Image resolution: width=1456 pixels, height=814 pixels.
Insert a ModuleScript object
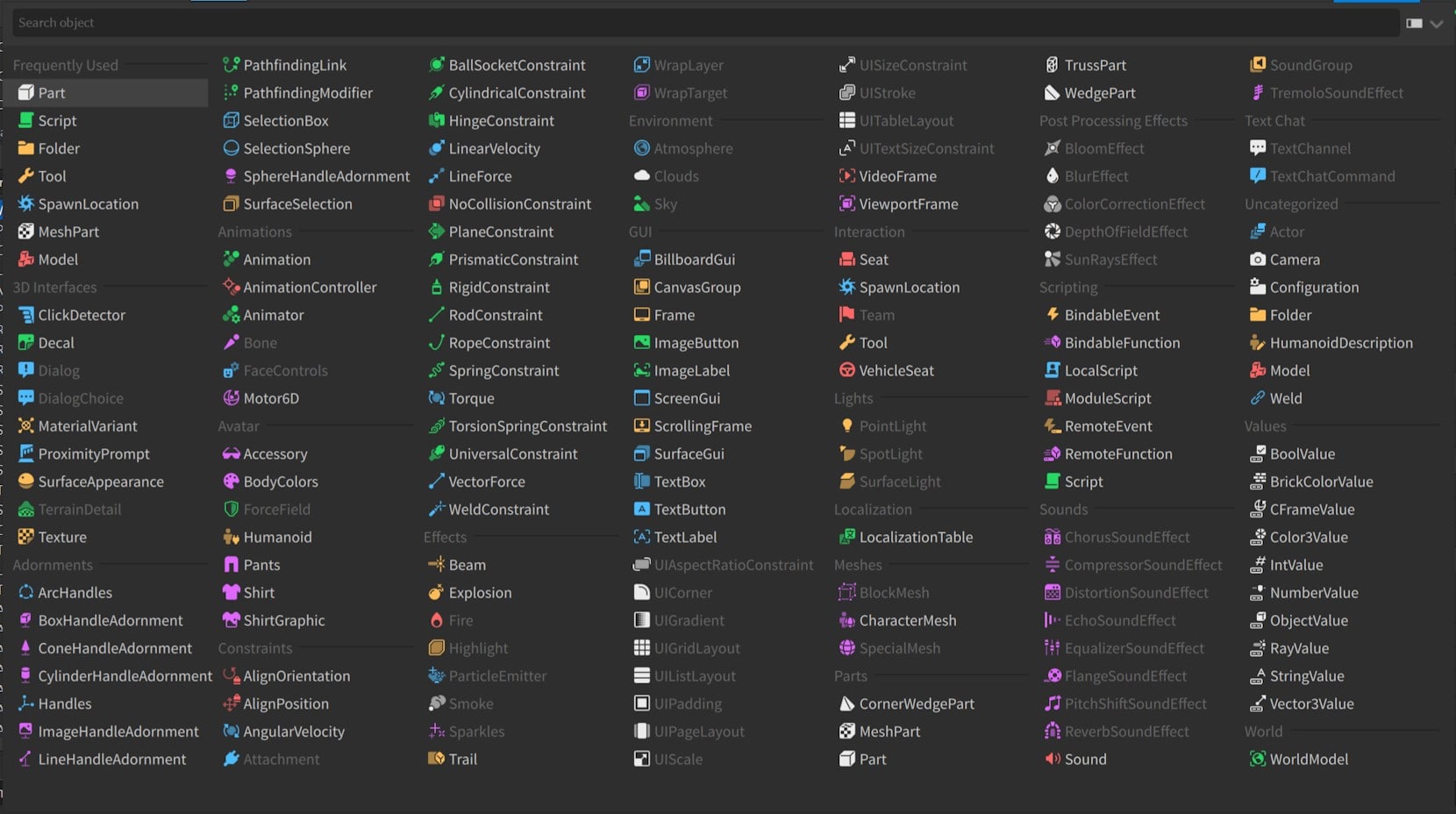(1107, 398)
